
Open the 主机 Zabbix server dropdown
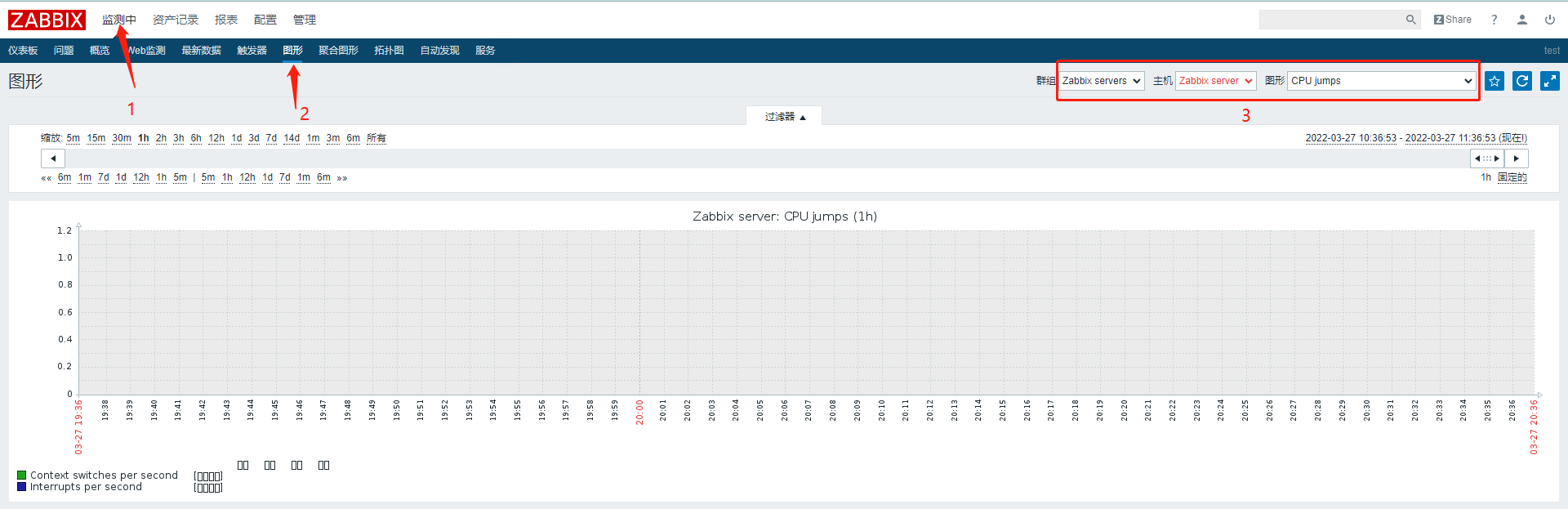click(x=1216, y=81)
